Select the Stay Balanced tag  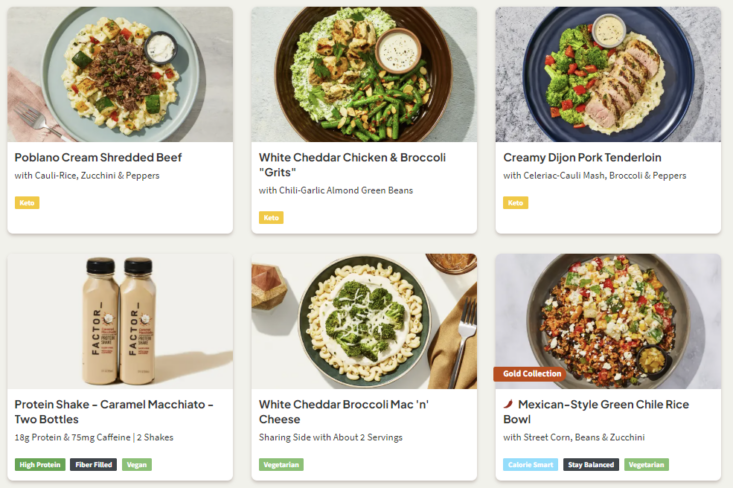590,465
